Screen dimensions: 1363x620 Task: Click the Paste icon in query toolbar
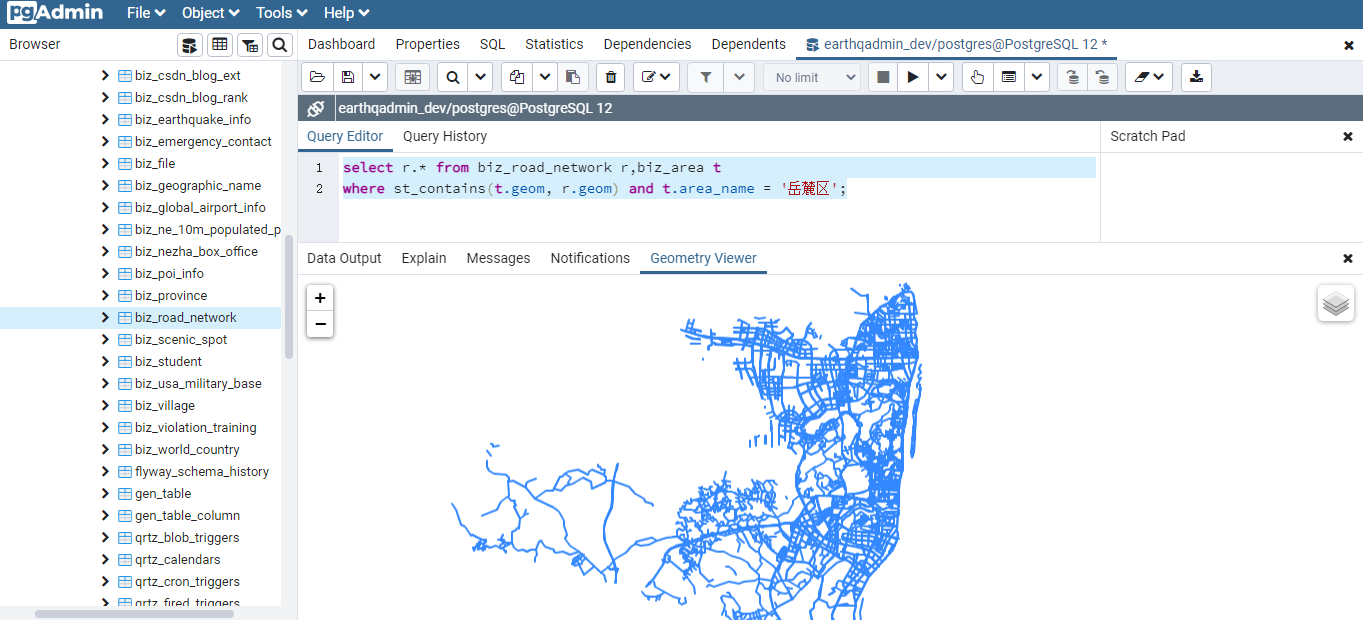pyautogui.click(x=573, y=77)
